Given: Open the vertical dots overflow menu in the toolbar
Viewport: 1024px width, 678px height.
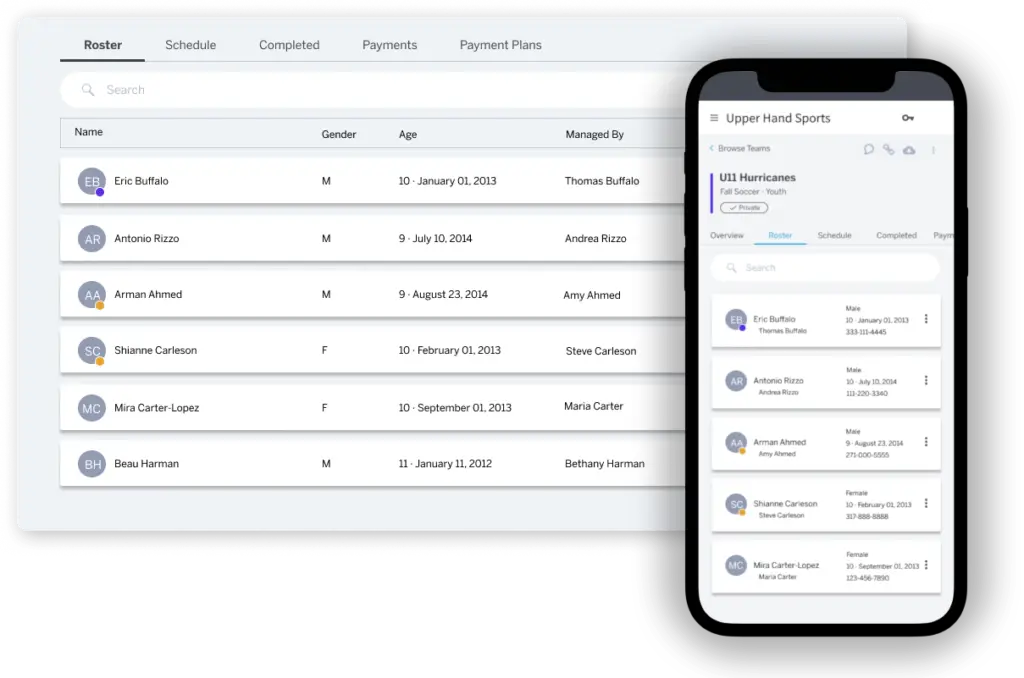Looking at the screenshot, I should [x=933, y=150].
